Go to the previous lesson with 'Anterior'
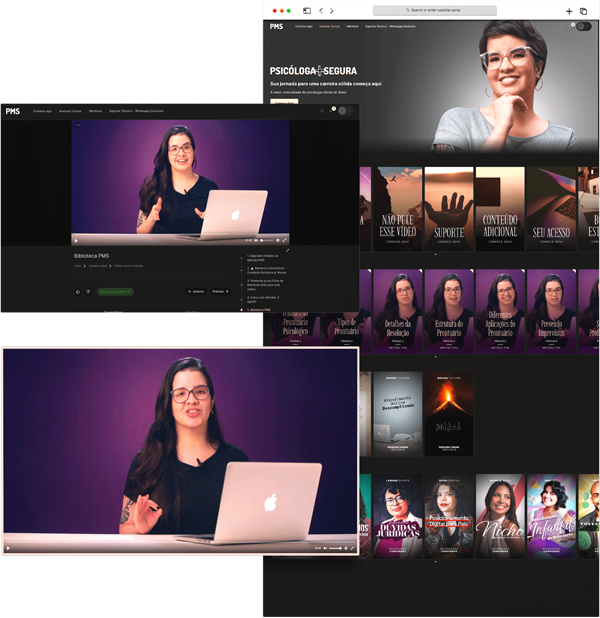Viewport: 600px width, 618px height. (196, 292)
